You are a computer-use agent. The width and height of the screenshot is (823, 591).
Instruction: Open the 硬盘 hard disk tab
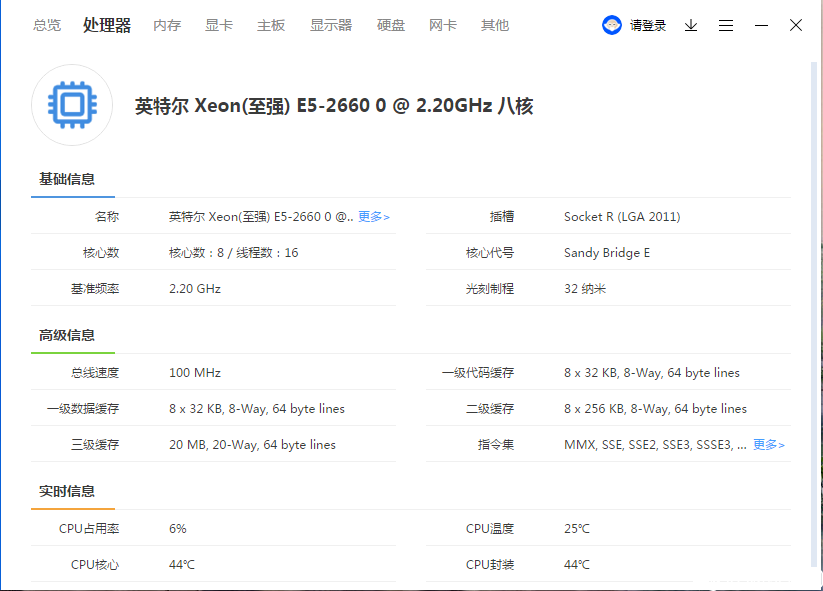point(391,25)
